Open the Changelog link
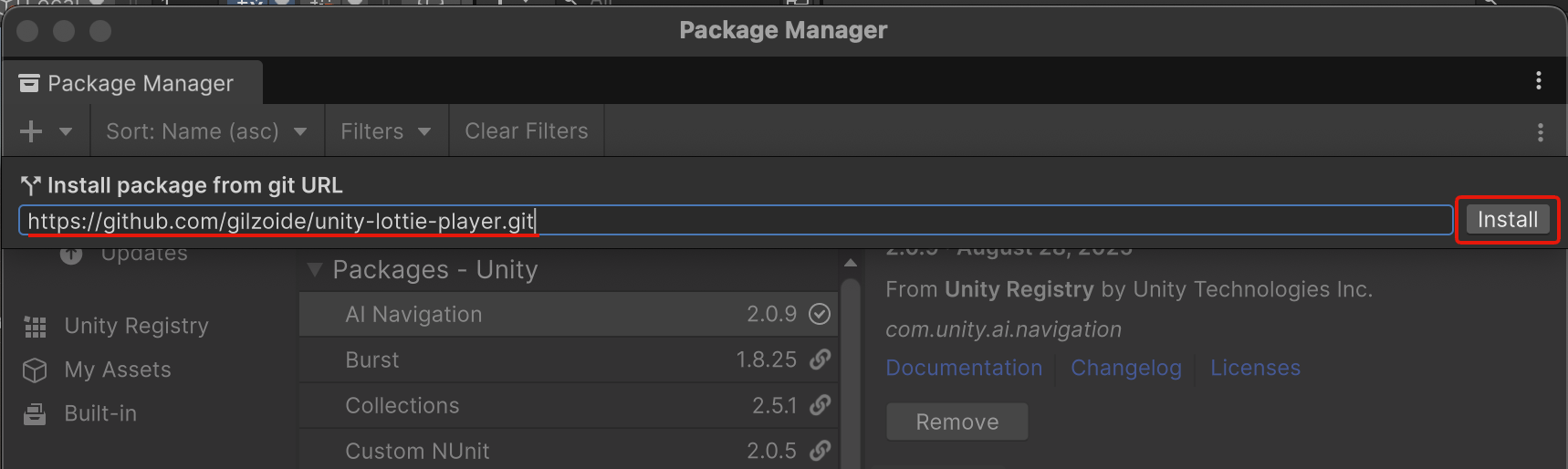The image size is (1568, 469). 1126,368
